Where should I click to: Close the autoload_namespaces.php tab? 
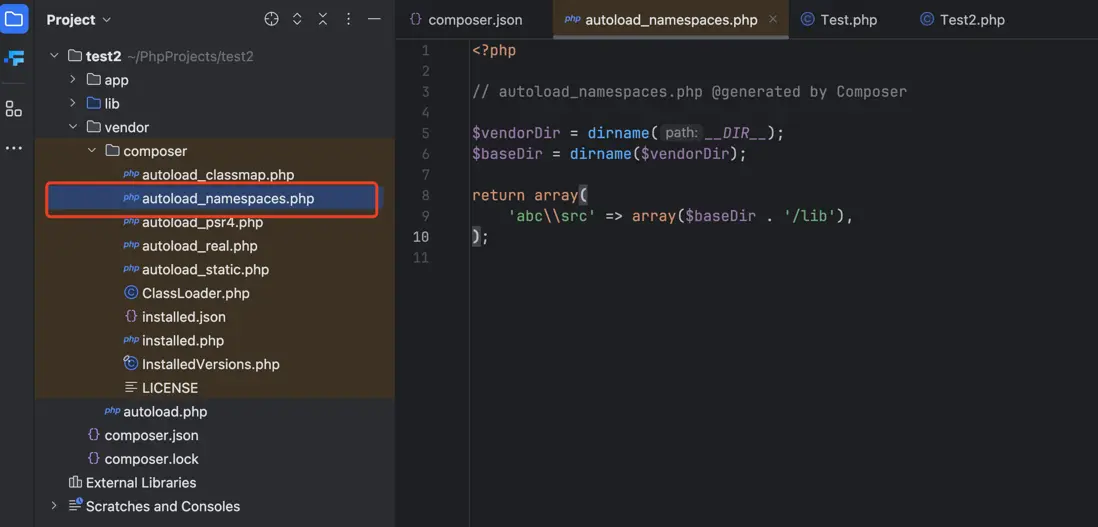click(x=773, y=19)
